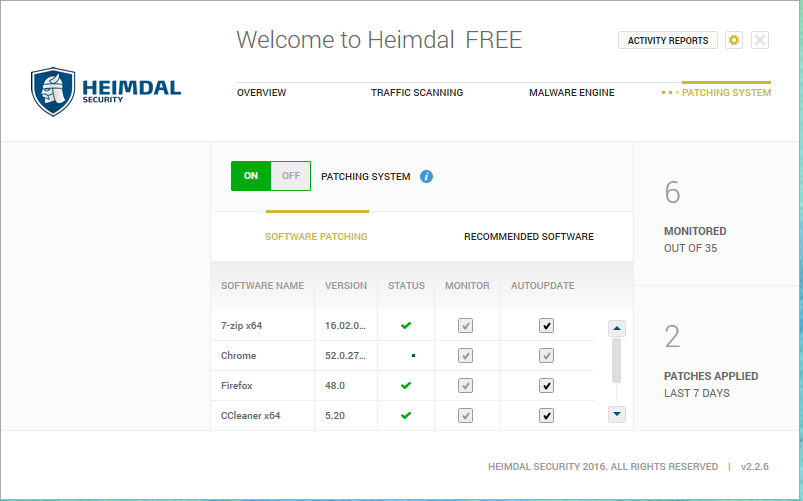Toggle Autoupdate checkbox for CCleaner x64
The height and width of the screenshot is (501, 803).
coord(546,415)
